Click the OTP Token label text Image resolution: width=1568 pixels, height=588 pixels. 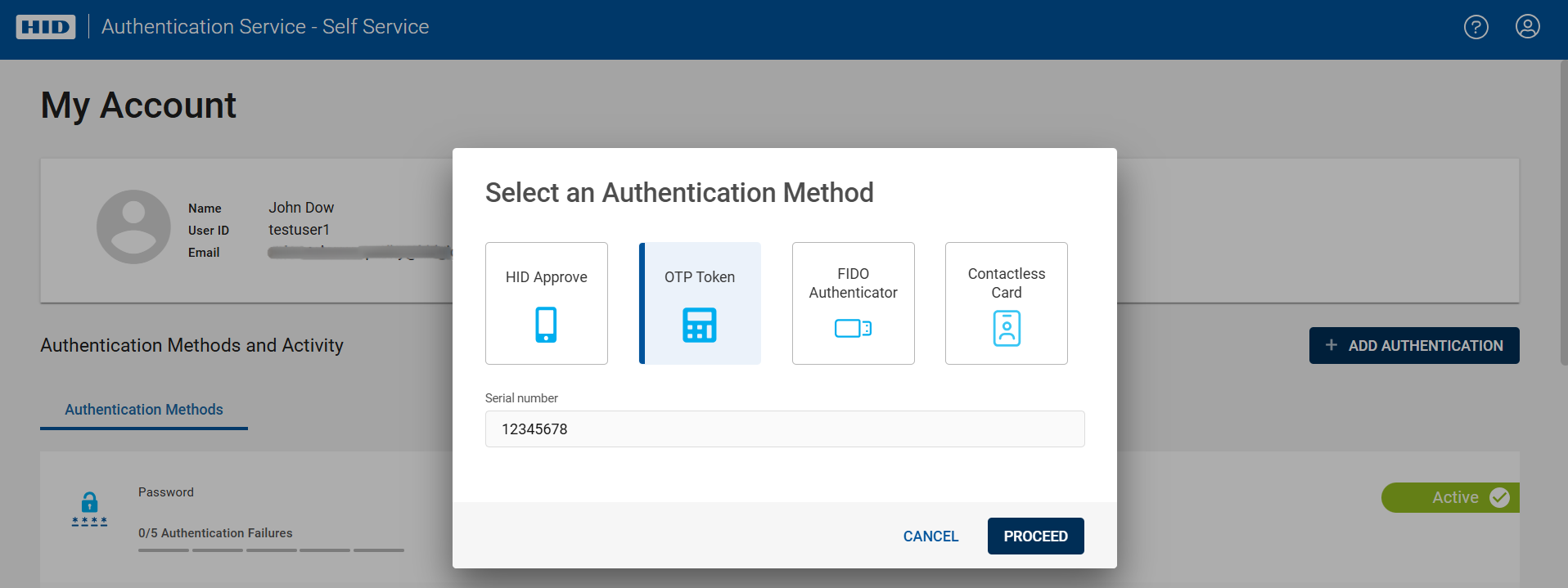click(x=700, y=277)
